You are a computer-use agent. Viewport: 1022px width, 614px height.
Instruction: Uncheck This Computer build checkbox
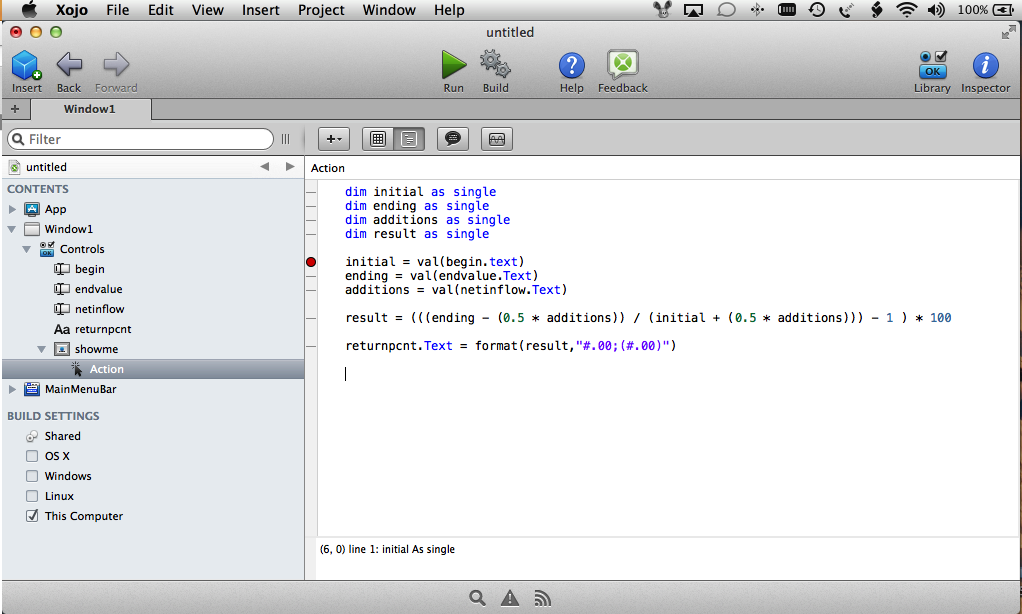[x=32, y=516]
